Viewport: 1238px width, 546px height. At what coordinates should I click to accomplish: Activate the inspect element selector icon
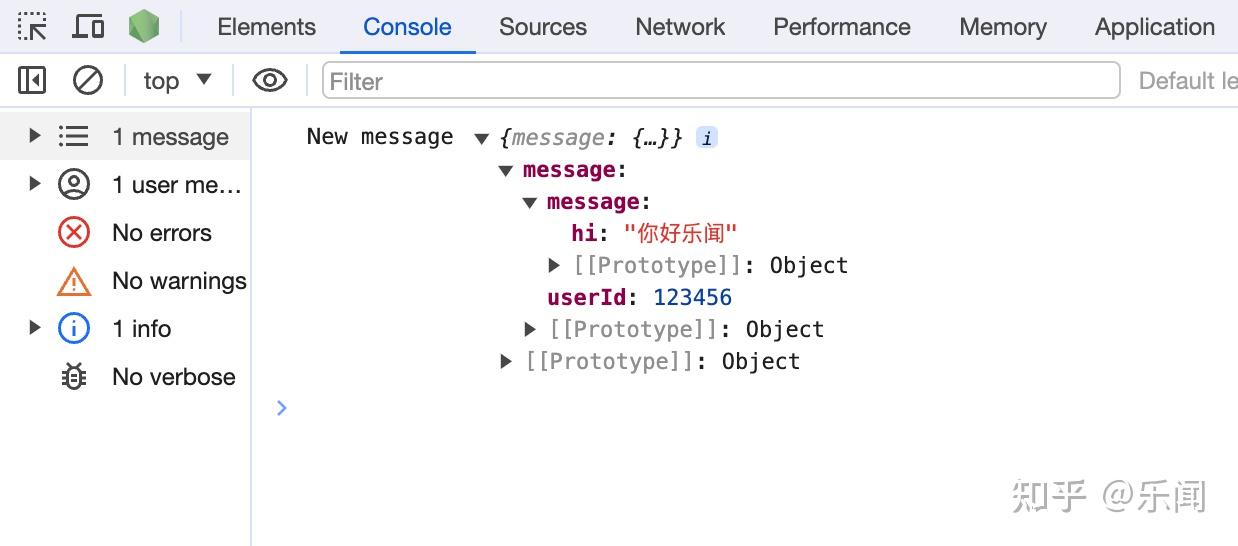[32, 26]
